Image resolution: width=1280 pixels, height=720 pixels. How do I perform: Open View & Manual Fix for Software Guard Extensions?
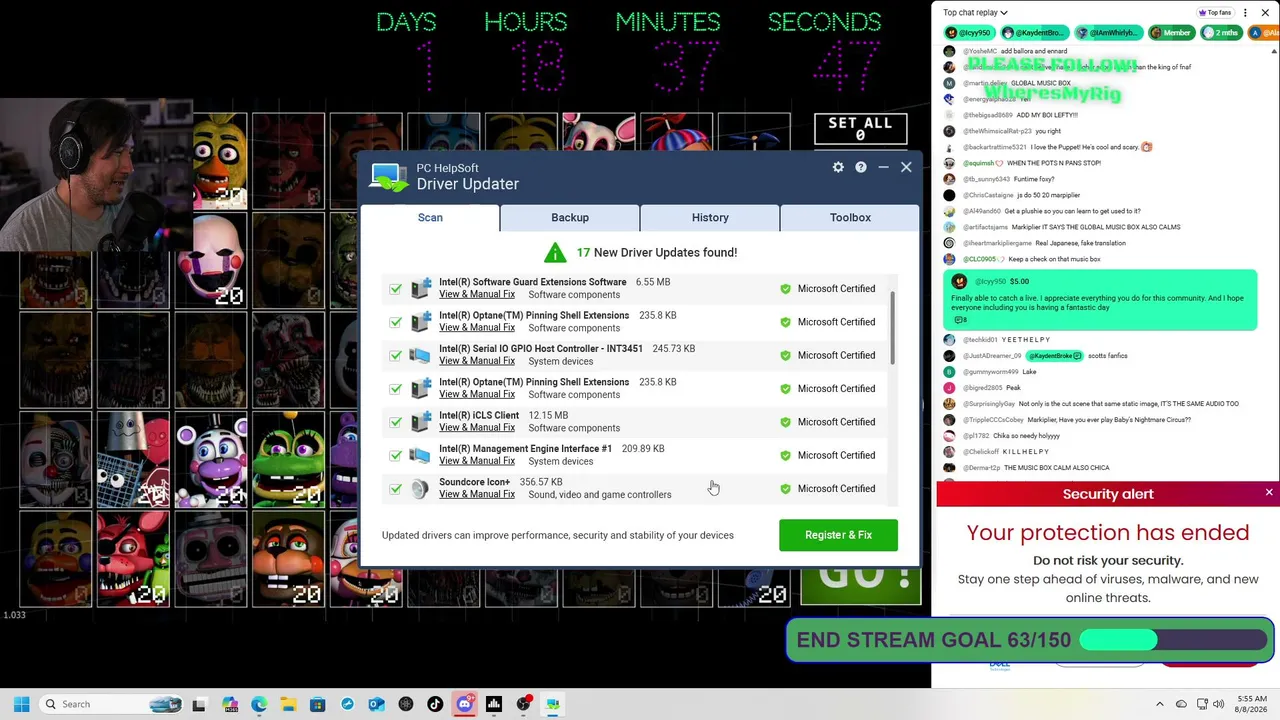477,294
